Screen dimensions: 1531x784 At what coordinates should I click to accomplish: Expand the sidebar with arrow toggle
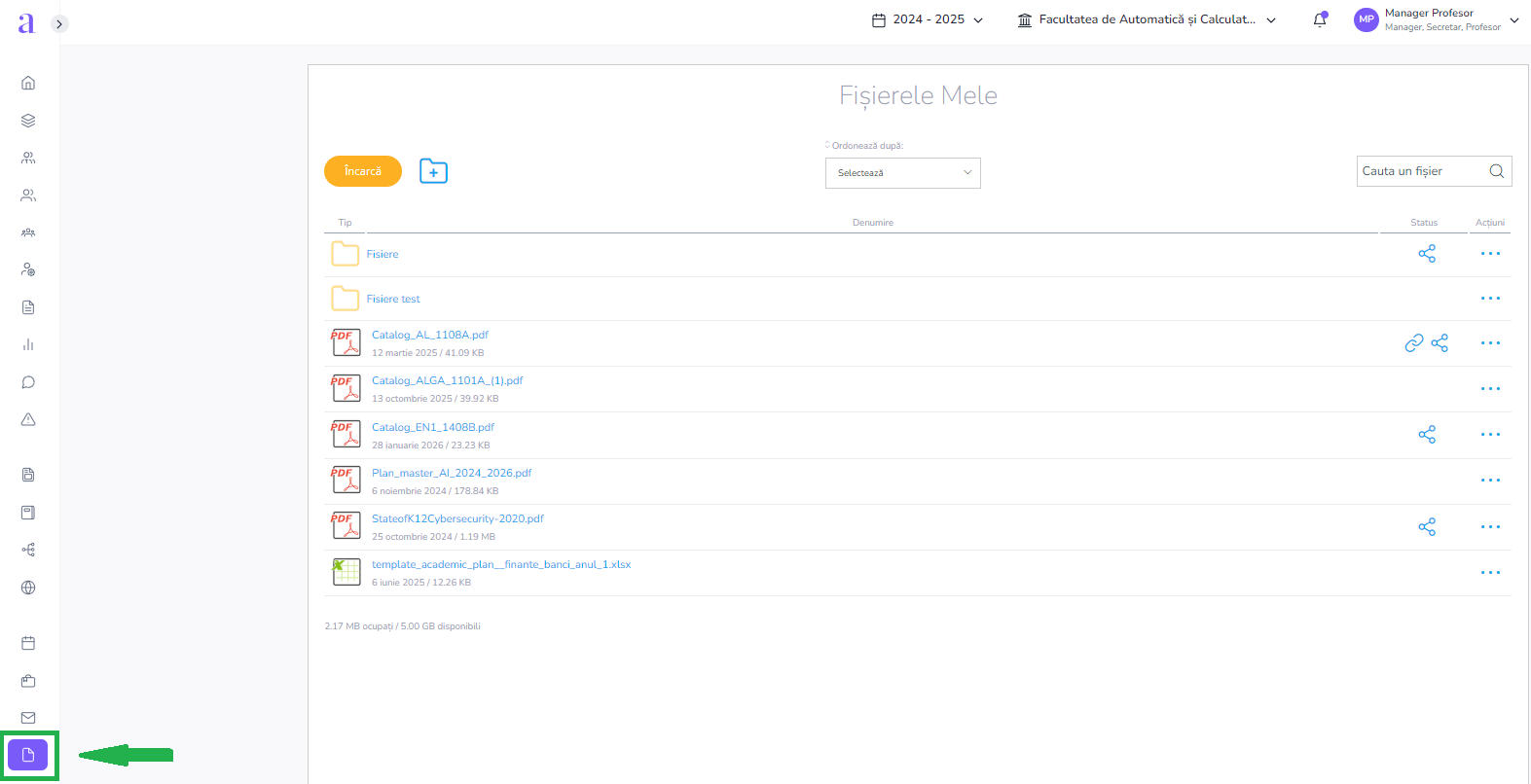pyautogui.click(x=59, y=23)
